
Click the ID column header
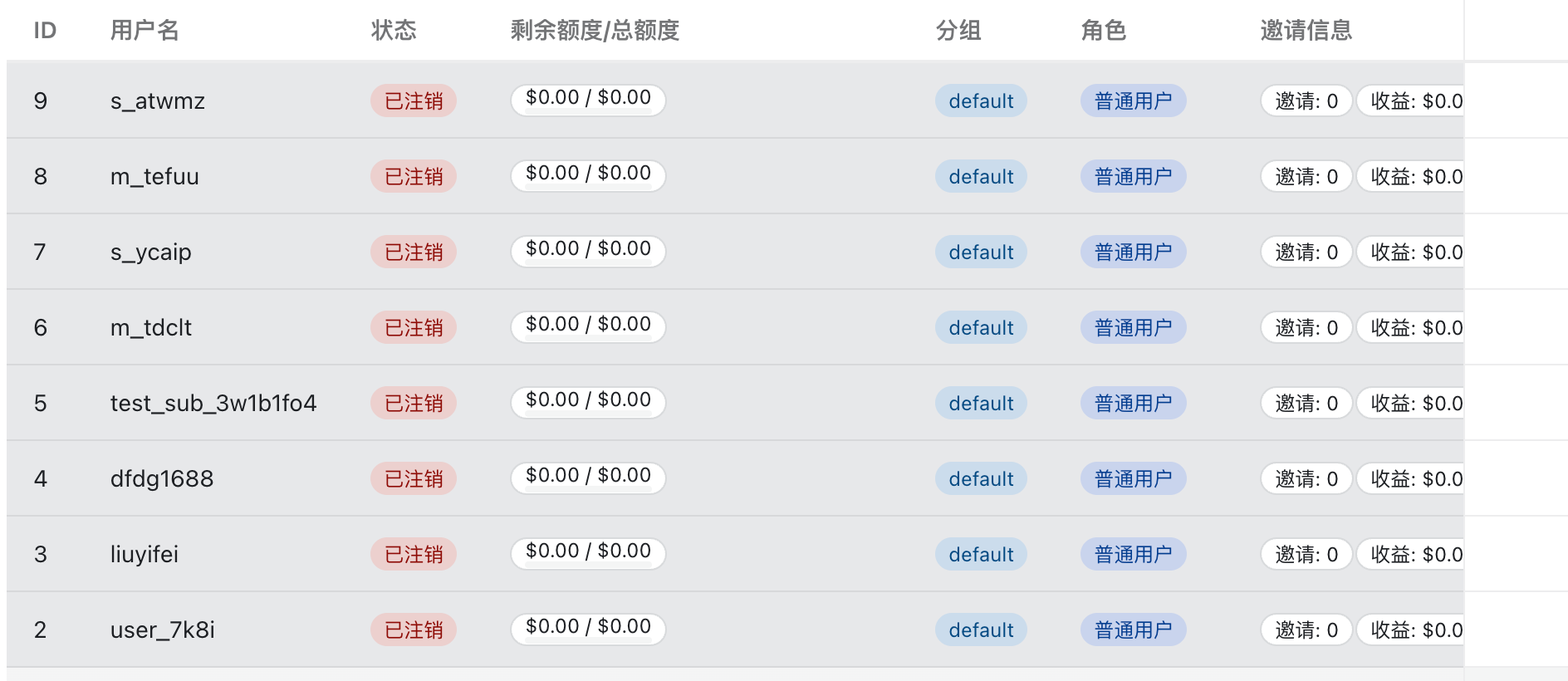point(45,31)
